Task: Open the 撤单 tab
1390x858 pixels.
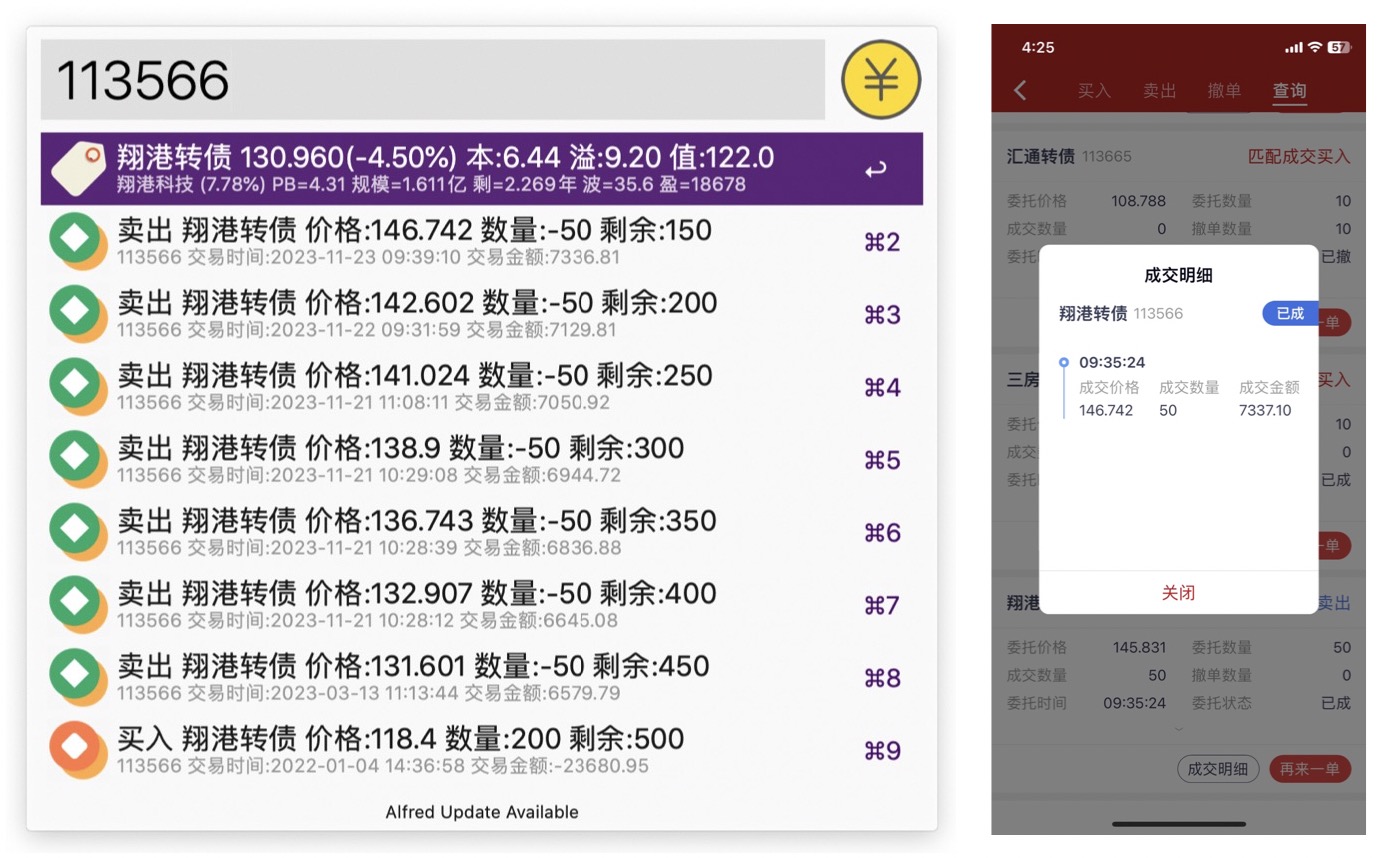Action: (x=1224, y=91)
